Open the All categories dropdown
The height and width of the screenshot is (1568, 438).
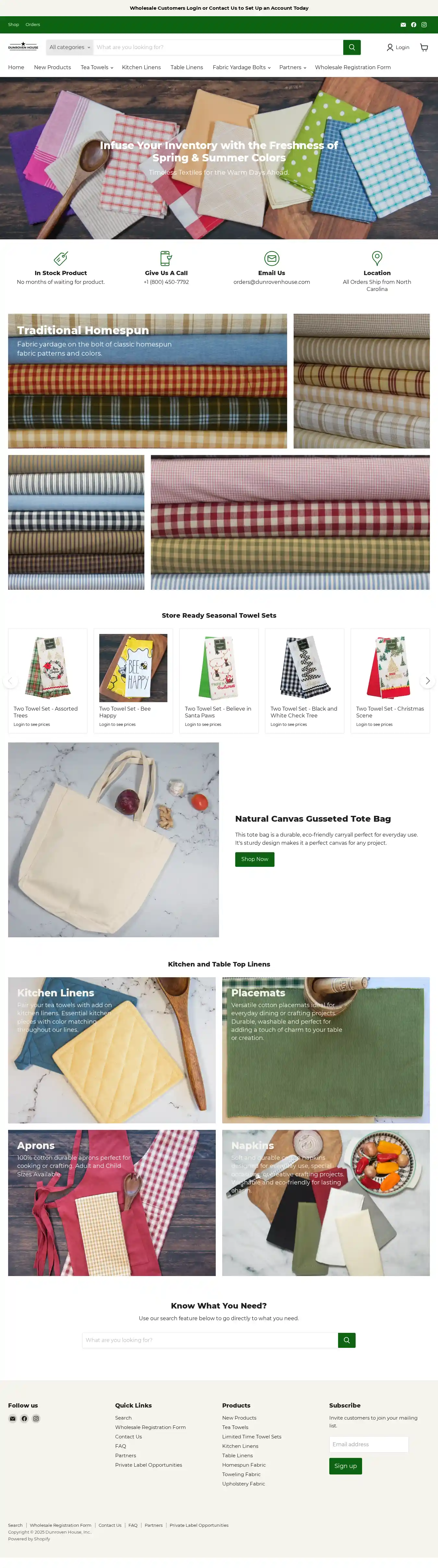pos(70,47)
